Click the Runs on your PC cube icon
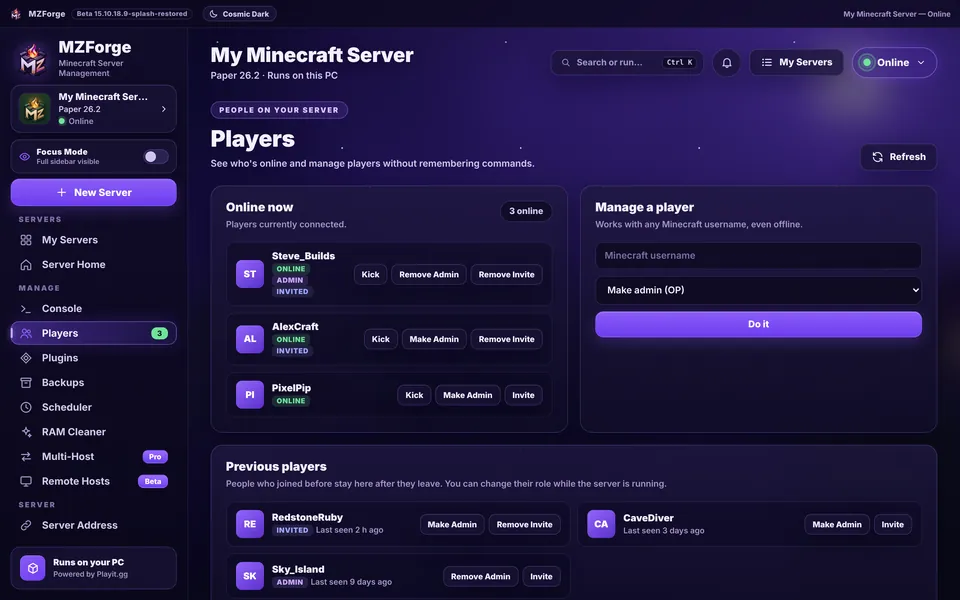The image size is (960, 600). [32, 568]
